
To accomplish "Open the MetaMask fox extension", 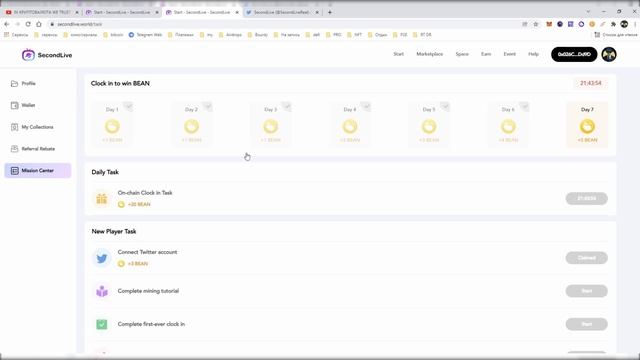I will pyautogui.click(x=549, y=24).
